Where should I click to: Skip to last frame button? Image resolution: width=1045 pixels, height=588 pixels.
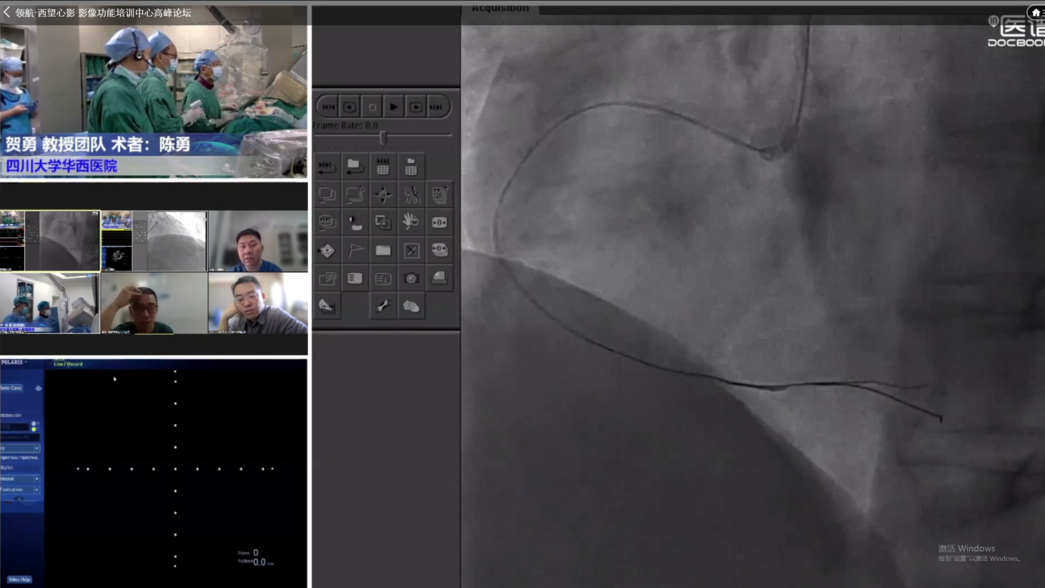tap(437, 107)
